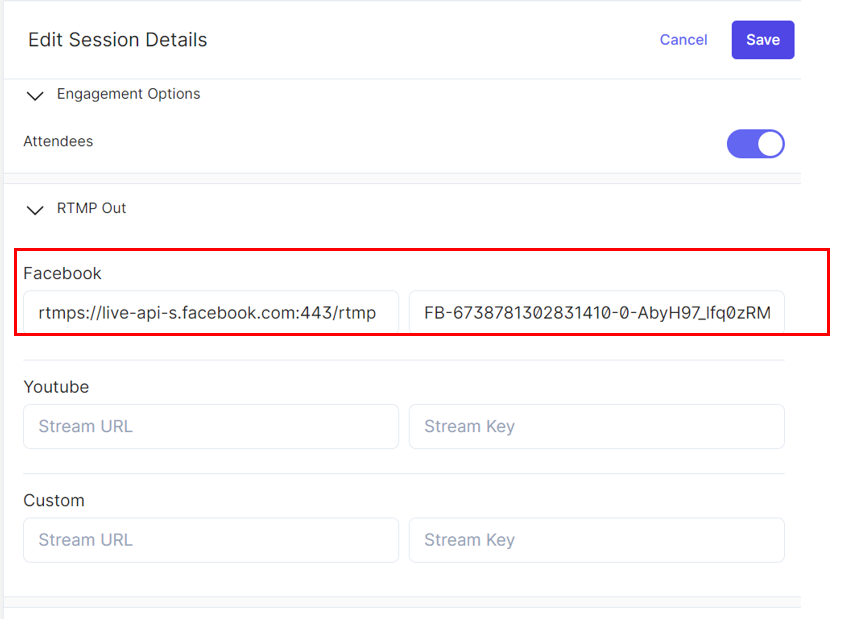Click the Youtube Stream URL field
The height and width of the screenshot is (636, 853).
tap(210, 426)
